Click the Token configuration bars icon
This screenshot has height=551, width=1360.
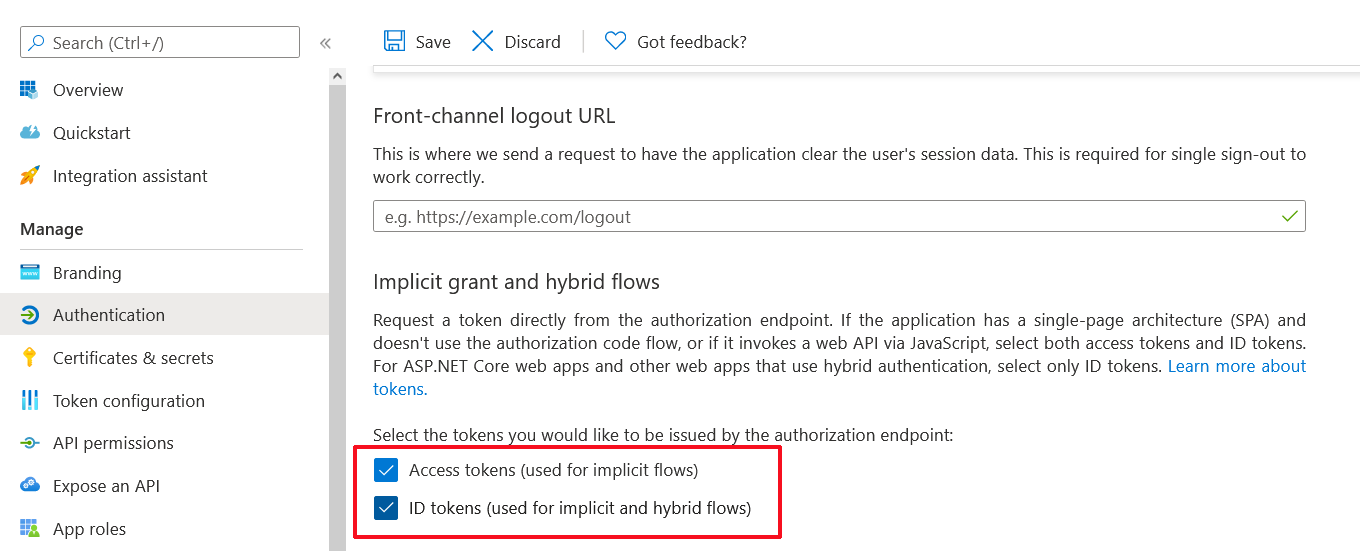tap(29, 401)
